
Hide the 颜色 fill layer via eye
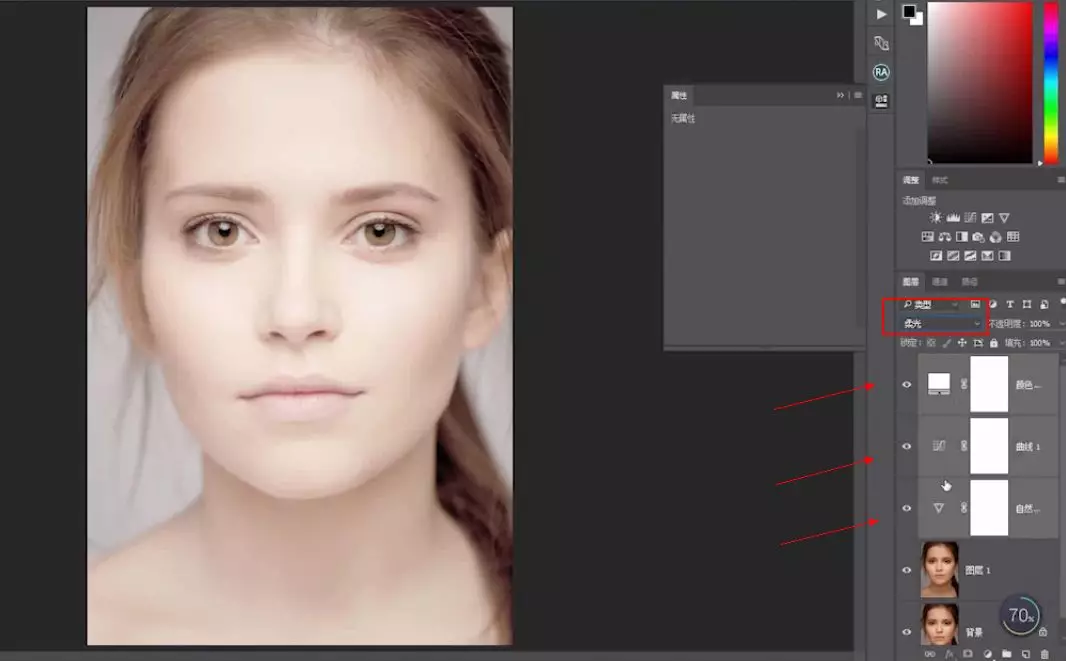[x=906, y=384]
